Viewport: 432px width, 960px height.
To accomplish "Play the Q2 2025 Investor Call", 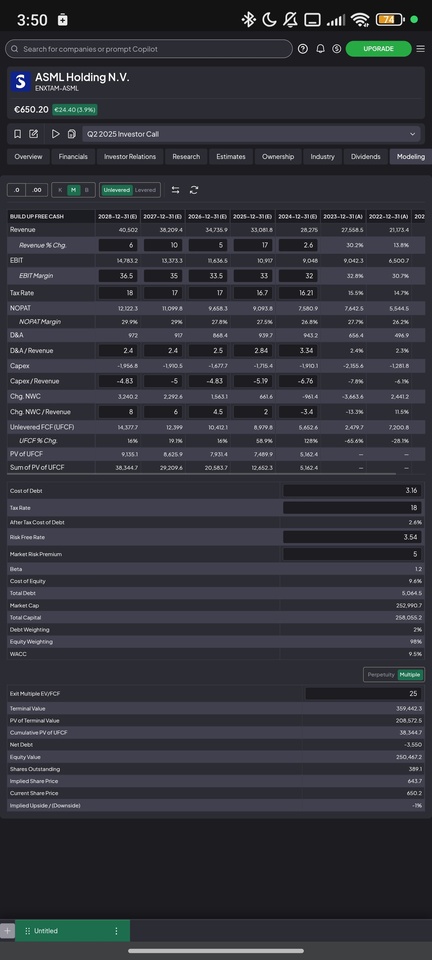I will click(x=56, y=134).
